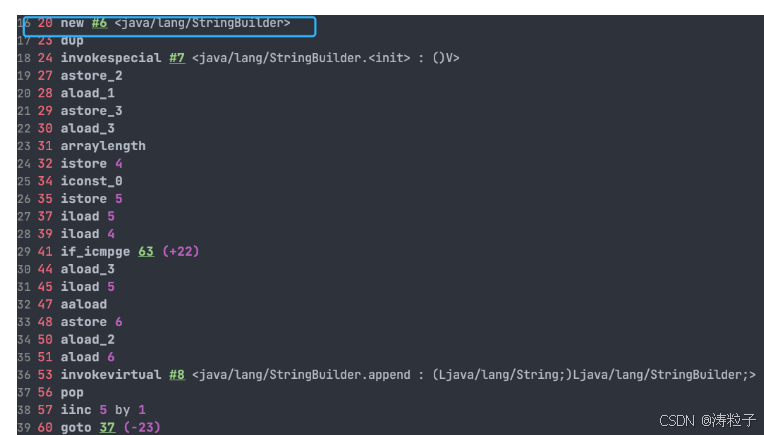Screen dimensions: 764x435
Task: Click the 'iload 4' instruction
Action: pos(87,234)
